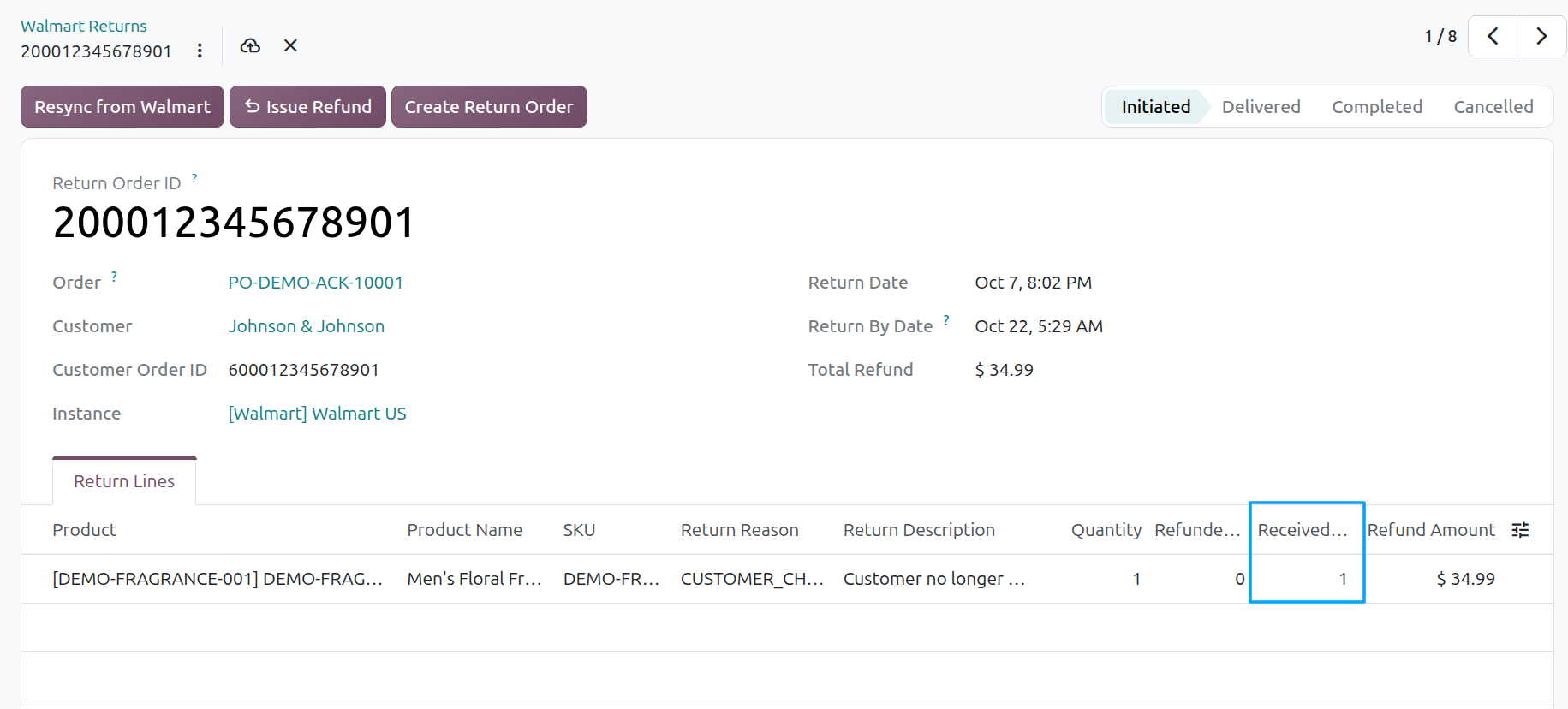Click the Return Date value Oct 7
Image resolution: width=1568 pixels, height=709 pixels.
point(1033,283)
